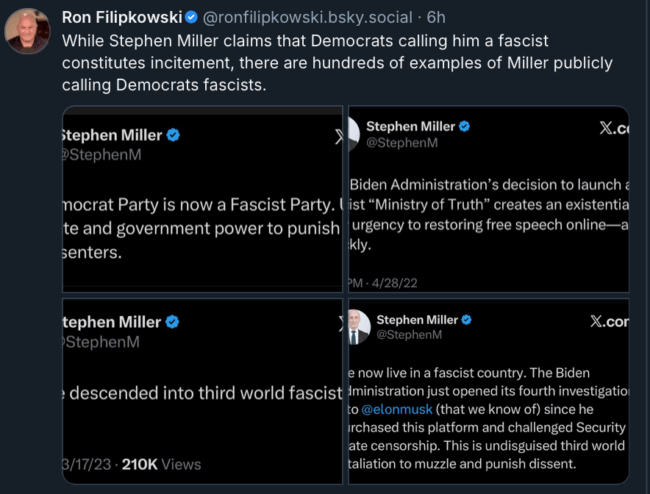Open the 'now live in a fascist country' image
The height and width of the screenshot is (494, 650).
pyautogui.click(x=489, y=391)
